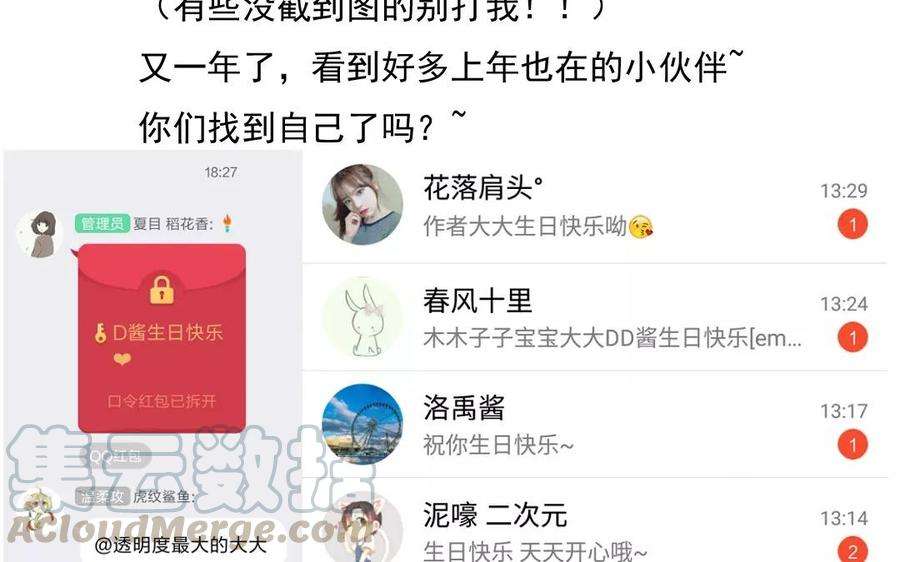
Task: Click unread badge on 洛禹酱 chat
Action: click(x=852, y=445)
